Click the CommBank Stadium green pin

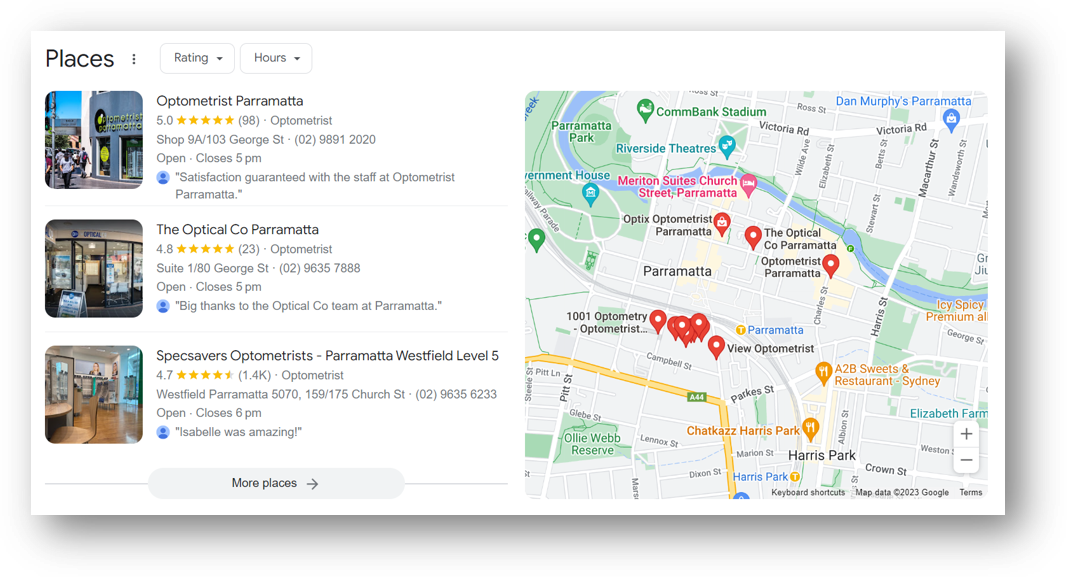pyautogui.click(x=646, y=109)
